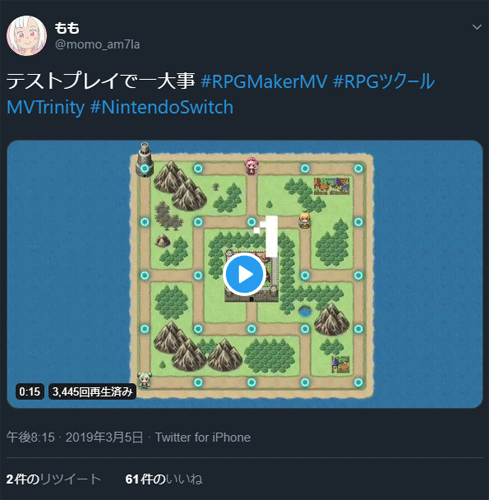View the 61件のいいね list
The width and height of the screenshot is (489, 500).
[164, 479]
